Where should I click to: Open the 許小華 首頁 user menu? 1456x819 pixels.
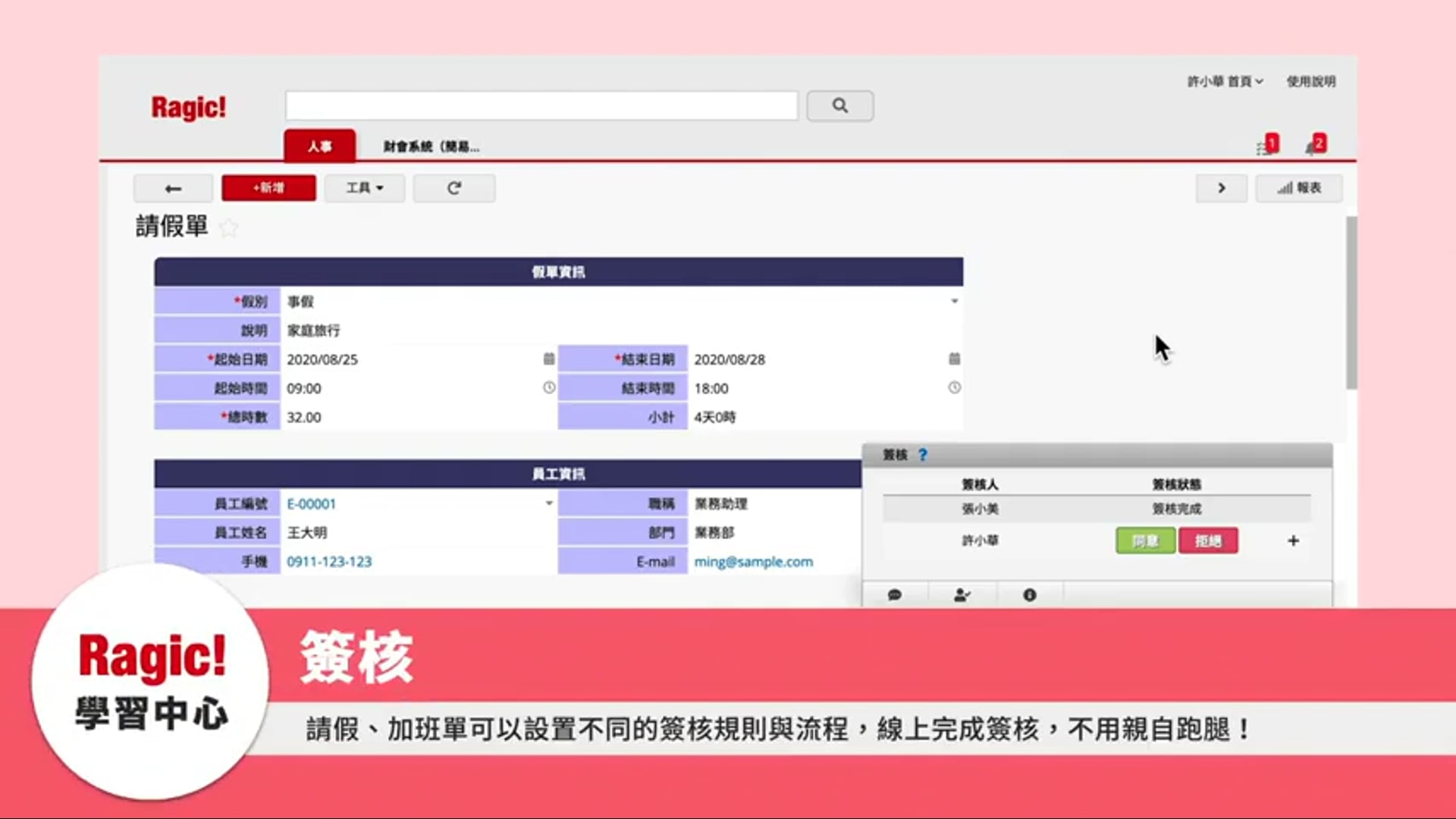click(x=1225, y=81)
